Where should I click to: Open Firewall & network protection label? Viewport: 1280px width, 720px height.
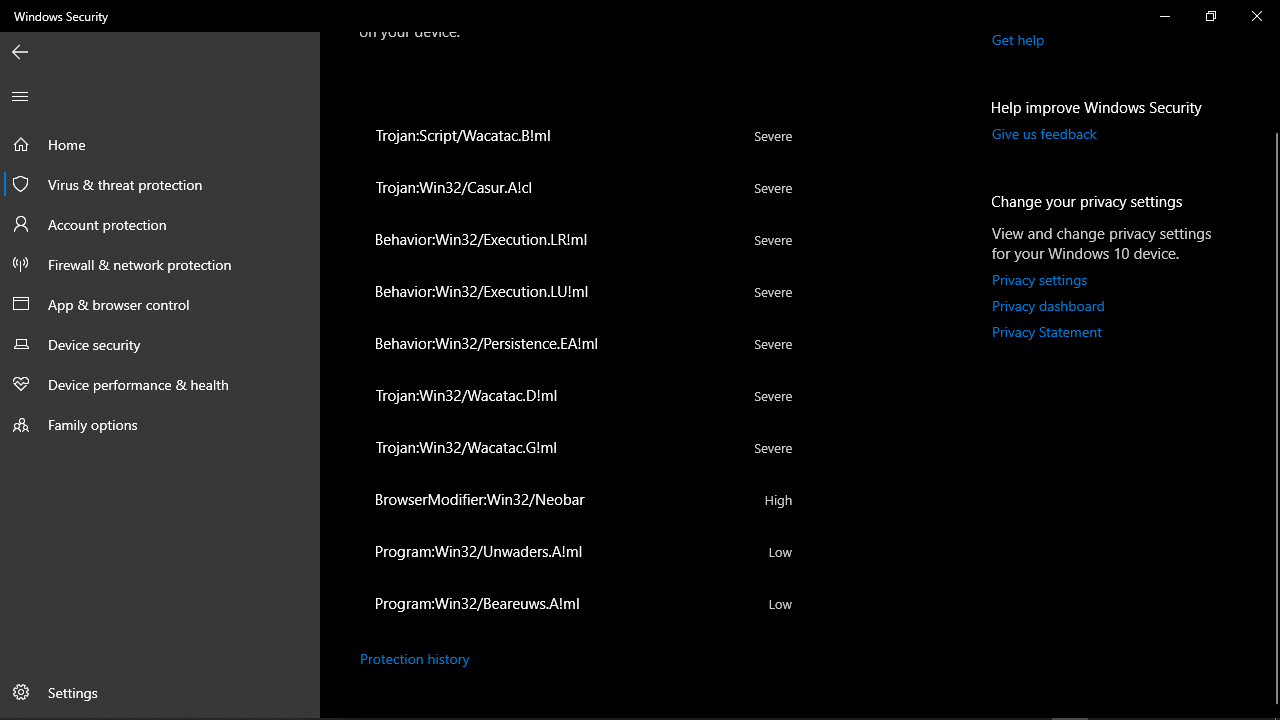(140, 265)
